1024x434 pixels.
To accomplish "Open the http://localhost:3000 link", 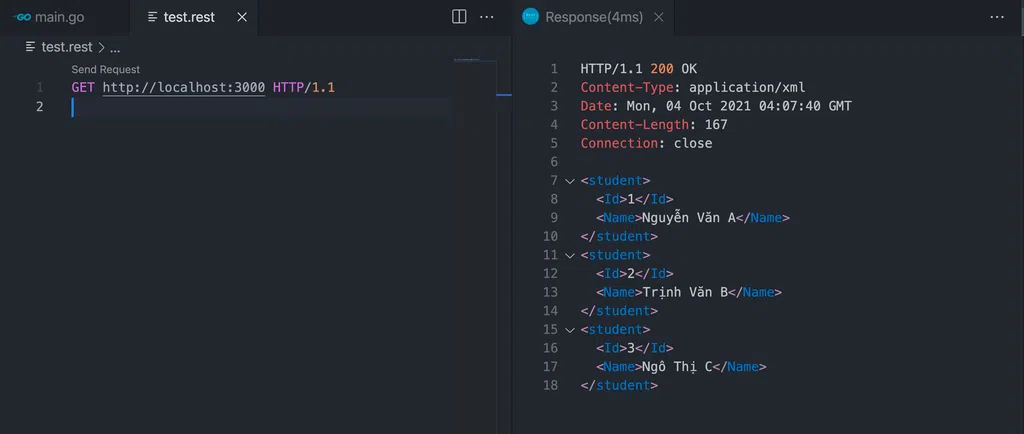I will (184, 87).
